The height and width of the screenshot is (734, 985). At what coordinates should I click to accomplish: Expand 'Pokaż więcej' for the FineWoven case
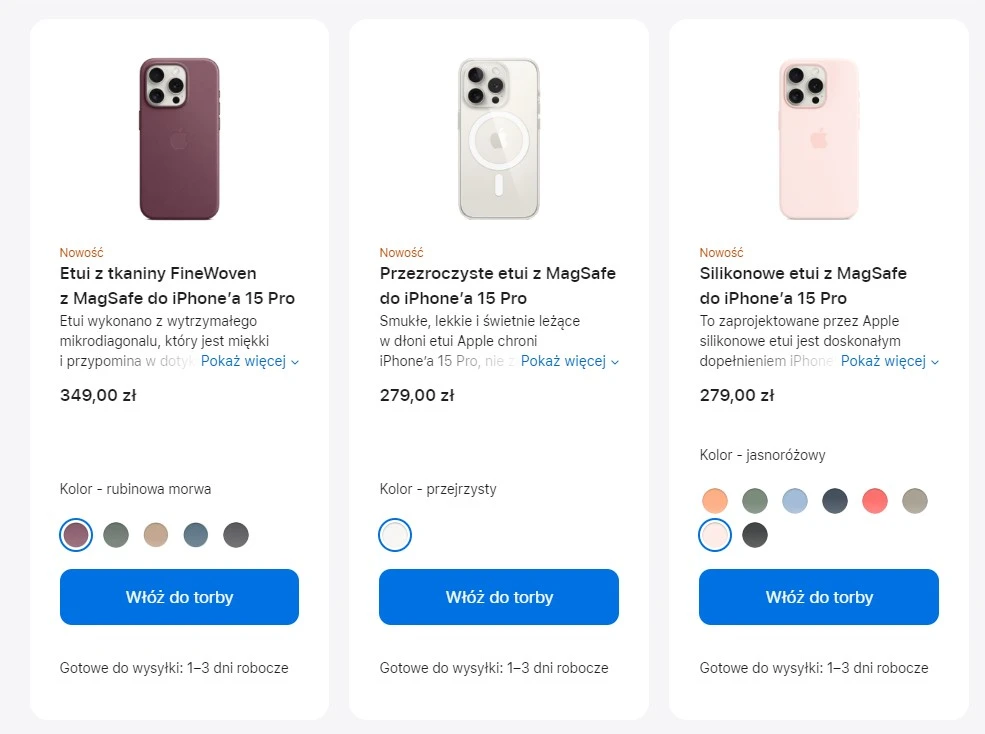click(x=249, y=361)
